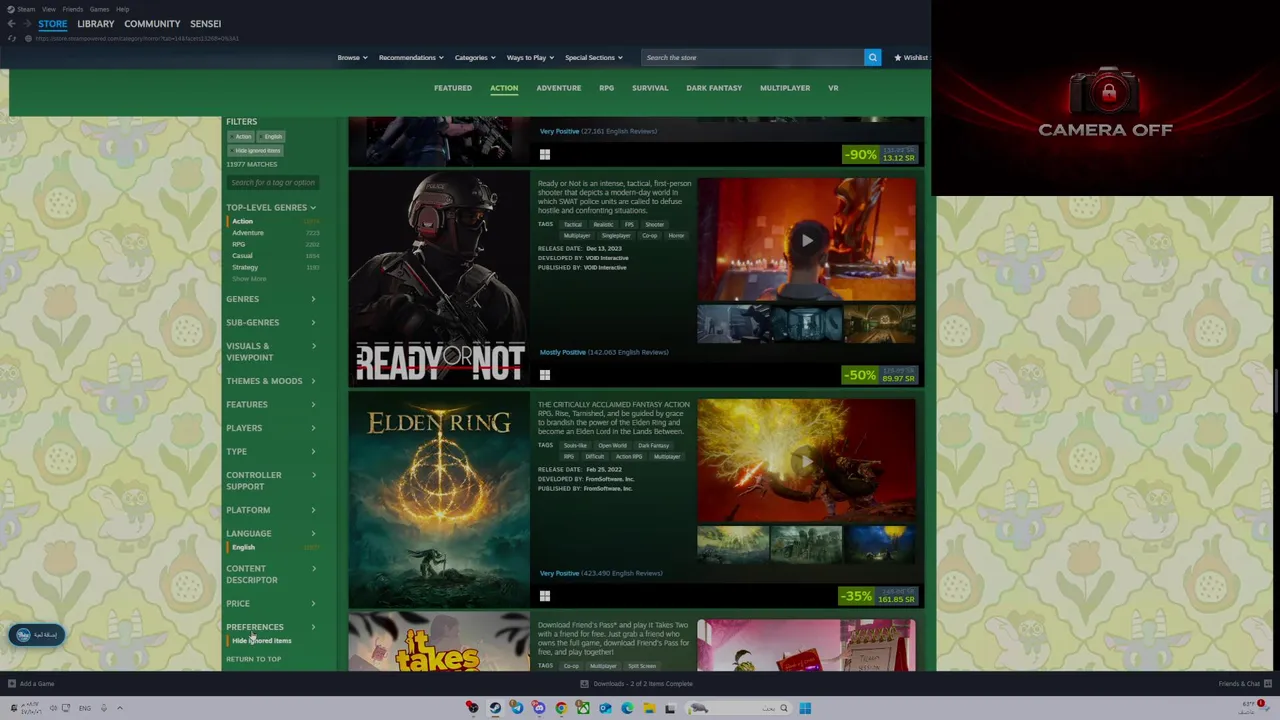
Task: Click the Ready or Not -50% price button
Action: pyautogui.click(x=879, y=375)
